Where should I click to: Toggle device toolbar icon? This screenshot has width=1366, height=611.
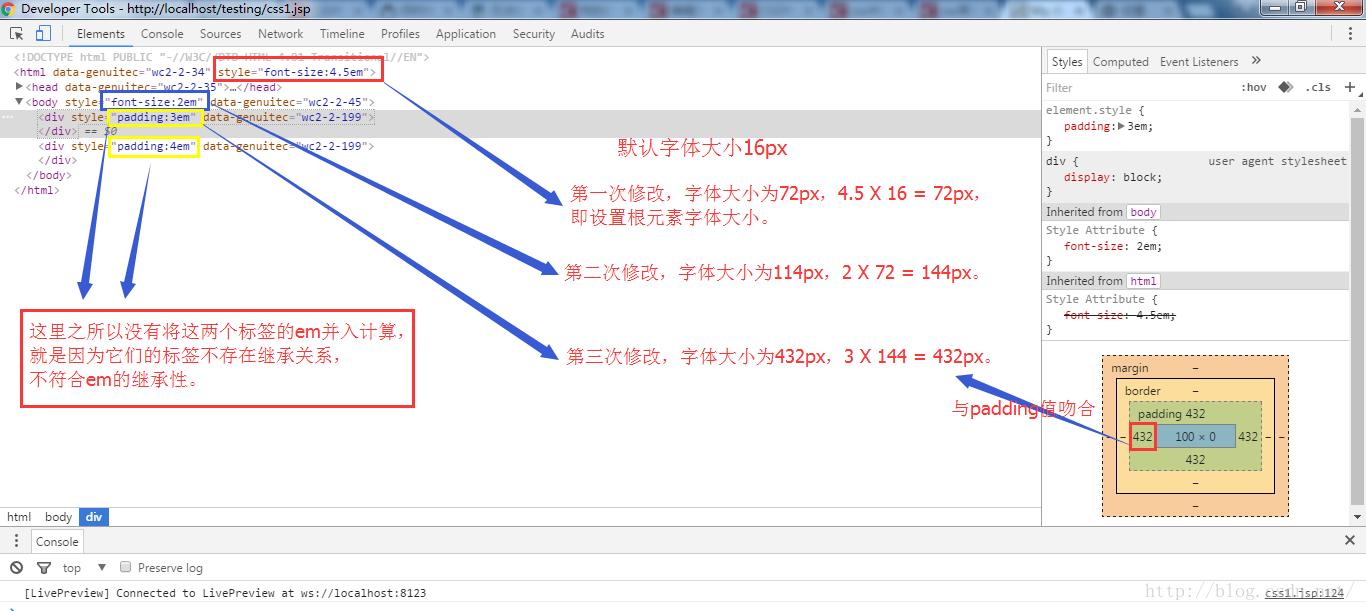[44, 33]
